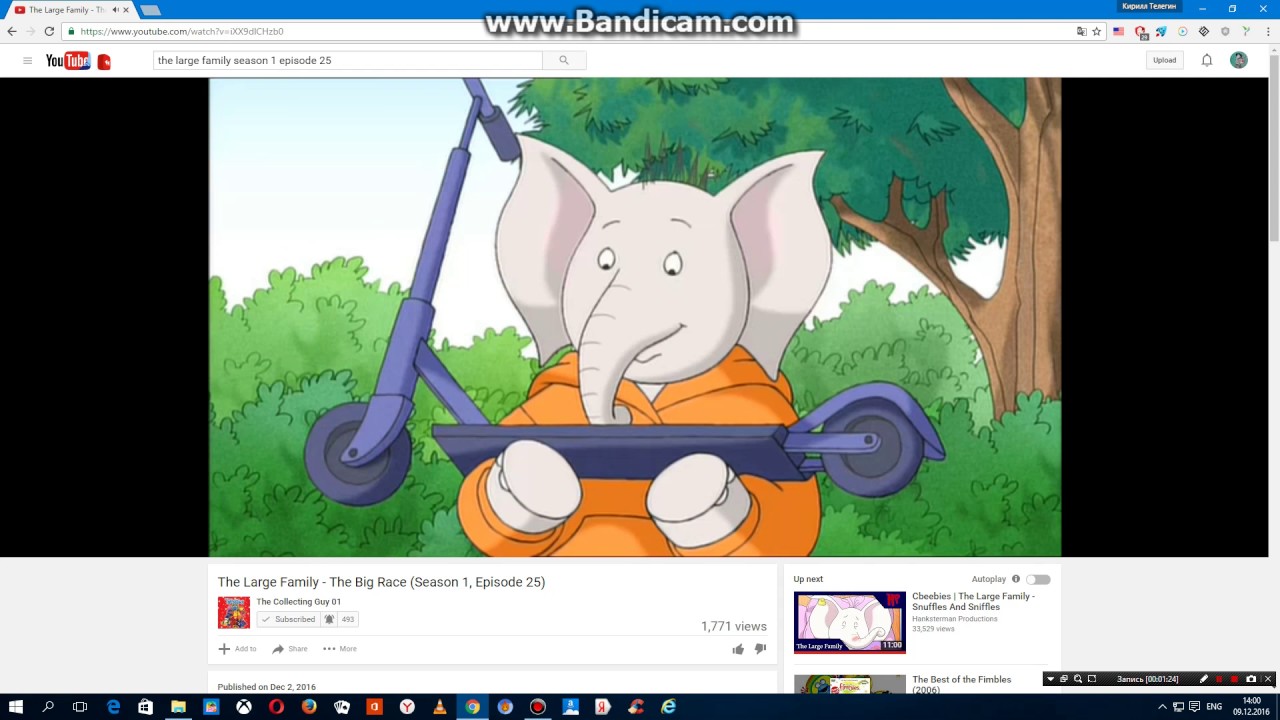Click the video player area
The height and width of the screenshot is (720, 1280).
click(635, 317)
